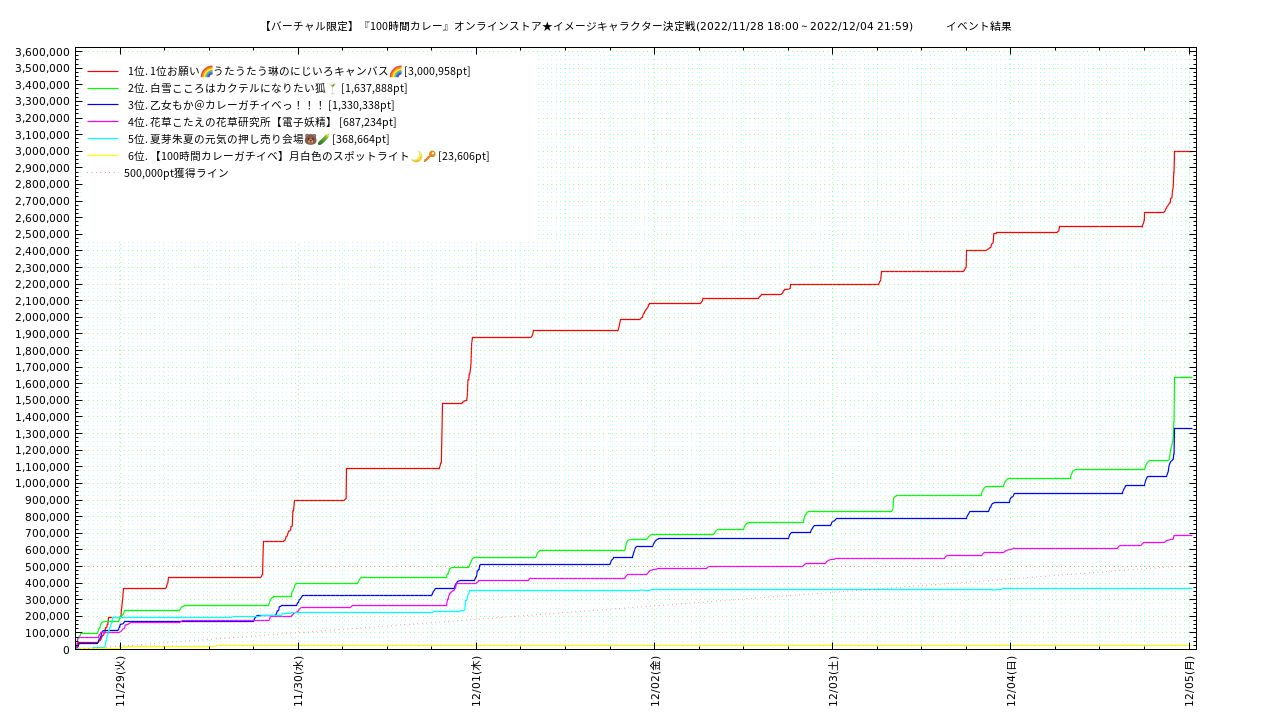Viewport: 1280px width, 720px height.
Task: Click the 0 y-axis label
Action: (66, 650)
